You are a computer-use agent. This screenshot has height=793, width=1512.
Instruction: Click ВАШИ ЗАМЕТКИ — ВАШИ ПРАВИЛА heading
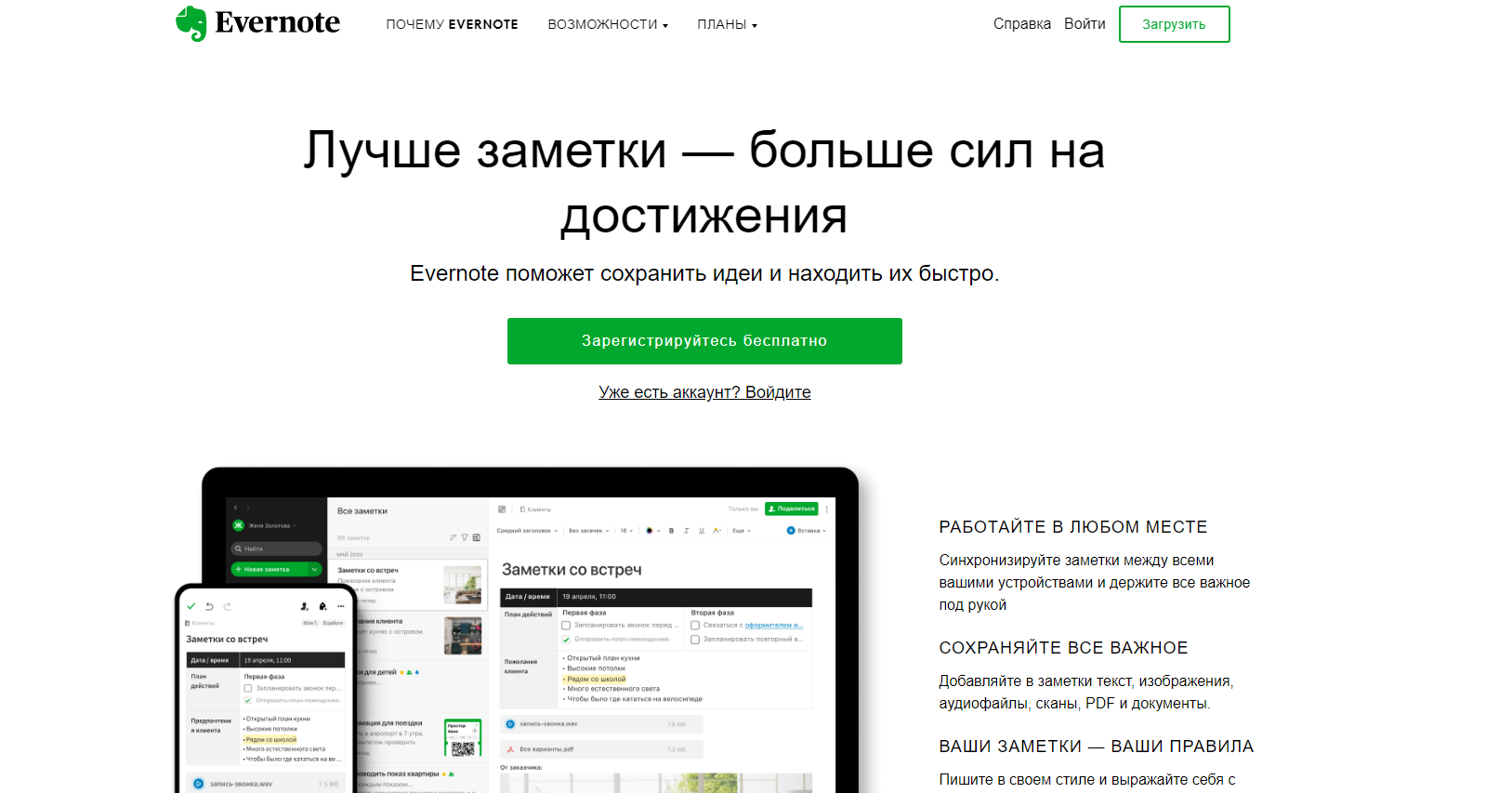point(1097,747)
